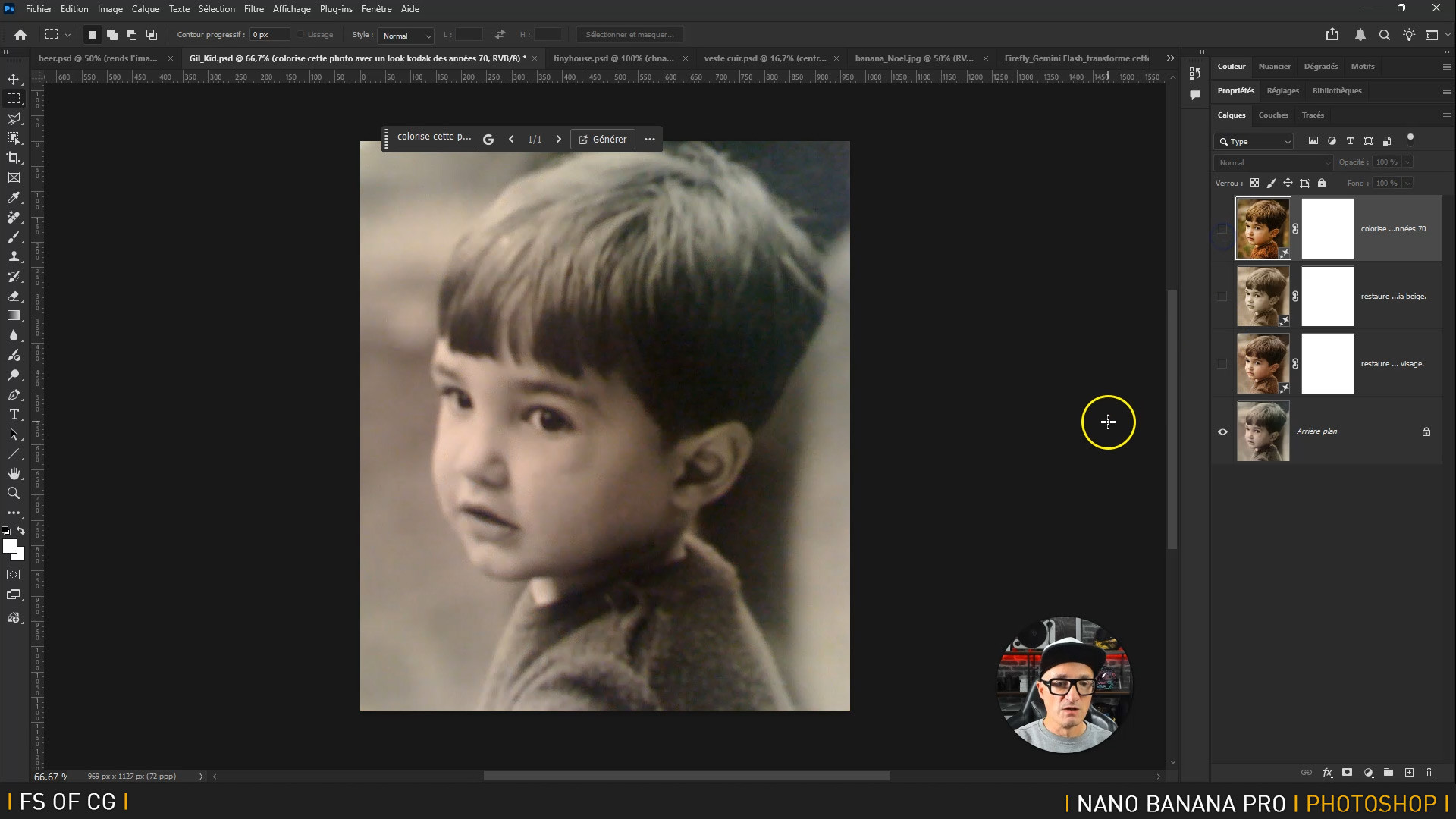Show the restaure visage layer

tap(1222, 364)
